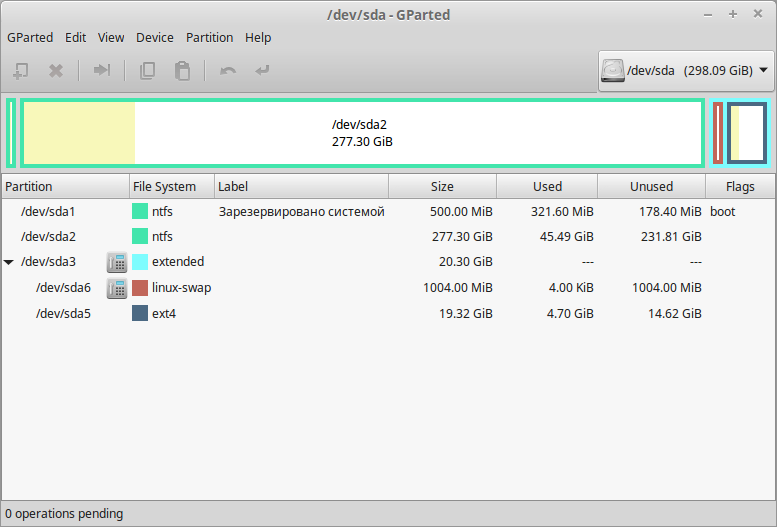Open the Edit menu
777x527 pixels.
click(75, 38)
